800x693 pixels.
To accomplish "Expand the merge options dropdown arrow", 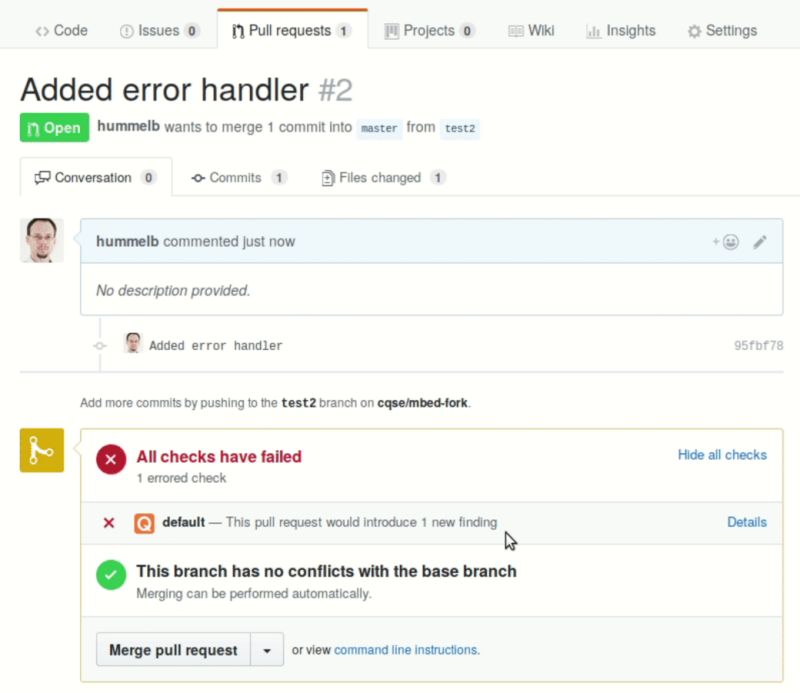I will [267, 649].
